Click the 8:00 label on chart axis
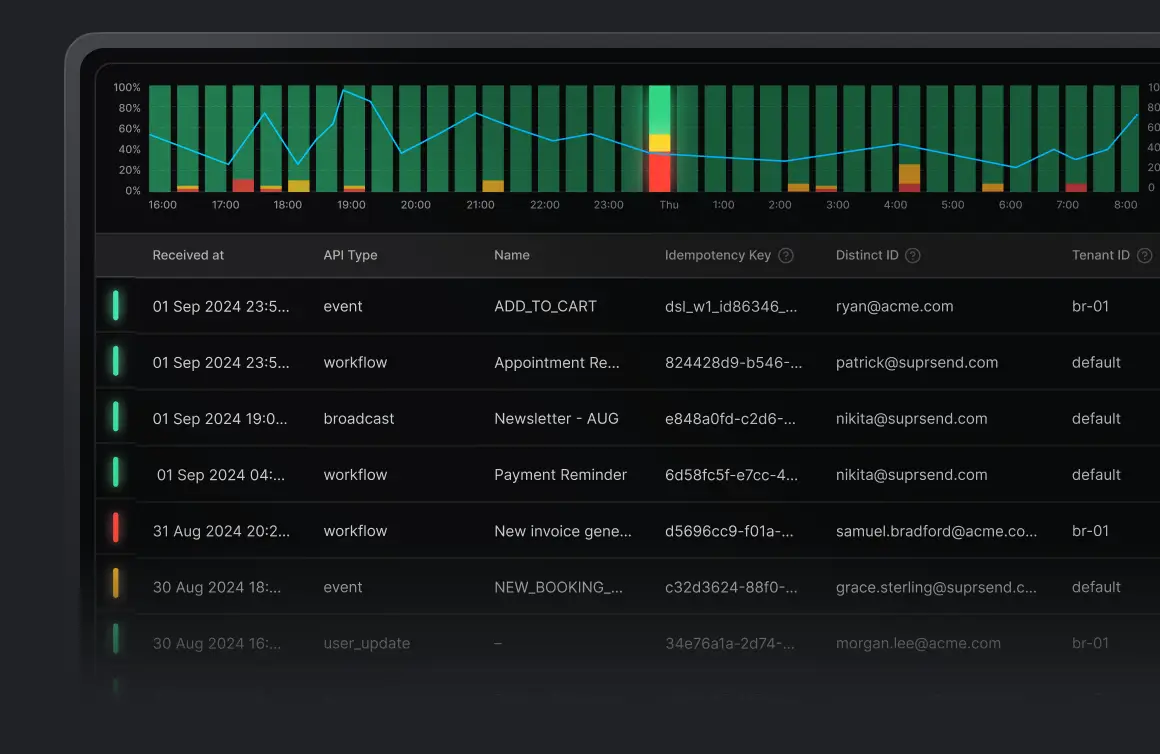The width and height of the screenshot is (1160, 754). [1125, 205]
